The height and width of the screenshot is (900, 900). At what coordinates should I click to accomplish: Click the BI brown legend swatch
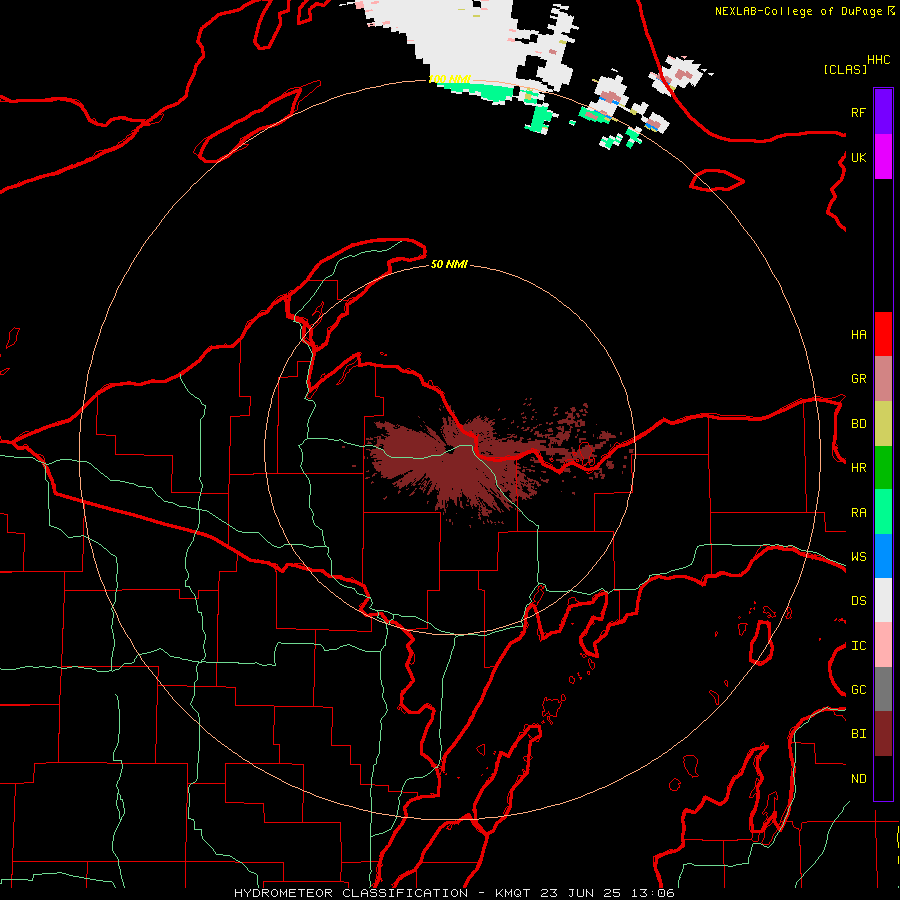coord(883,734)
